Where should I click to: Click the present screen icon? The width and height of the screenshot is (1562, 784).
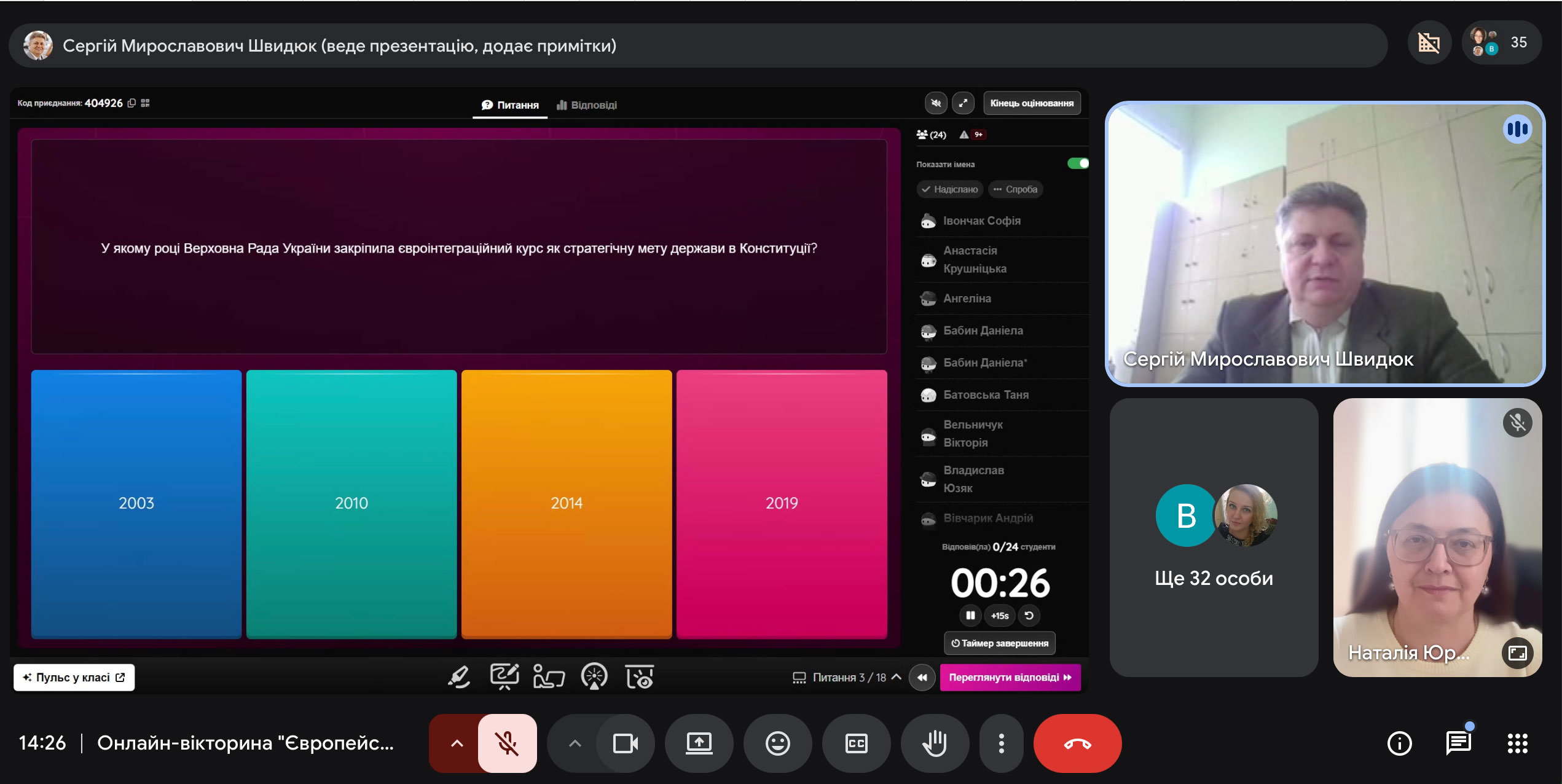pos(699,743)
